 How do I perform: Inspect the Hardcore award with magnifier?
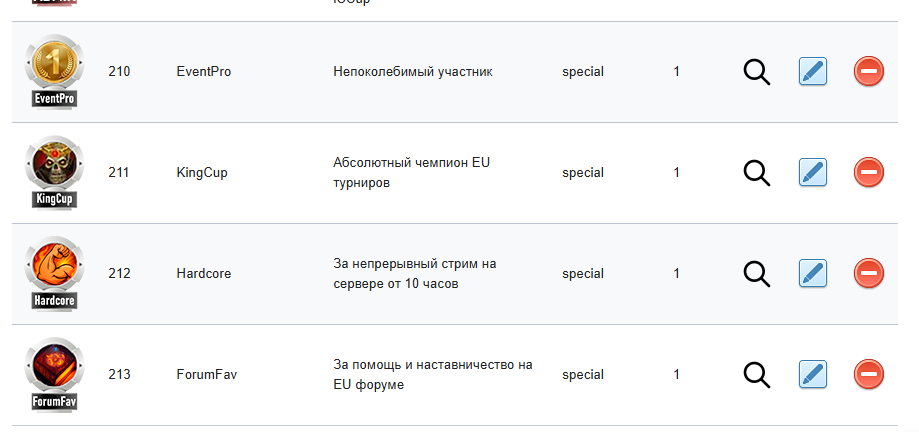[x=757, y=274]
